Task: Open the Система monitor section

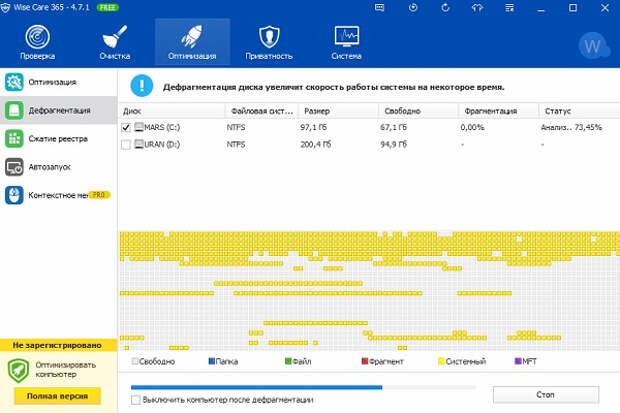Action: tap(345, 42)
